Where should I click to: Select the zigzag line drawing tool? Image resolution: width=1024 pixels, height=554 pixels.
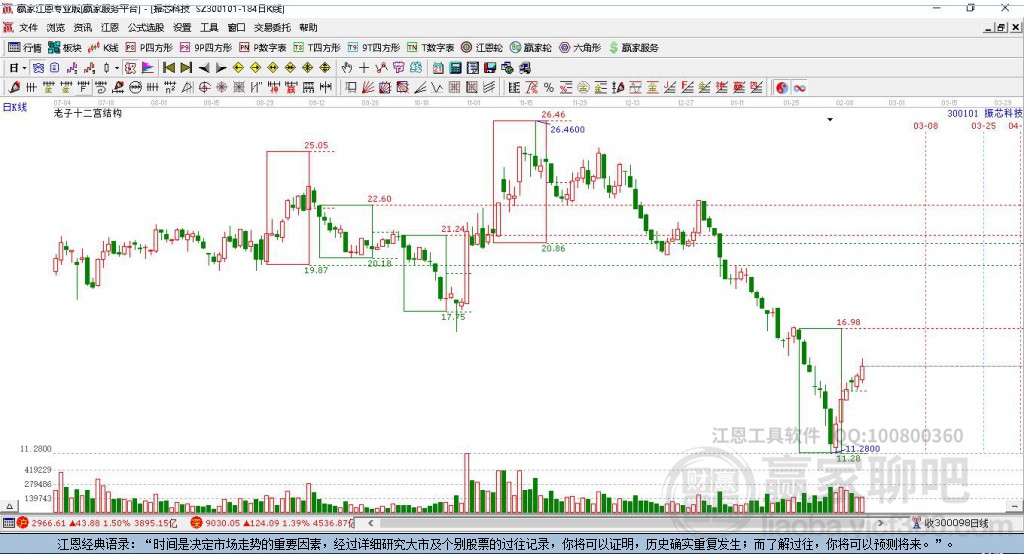pyautogui.click(x=437, y=87)
